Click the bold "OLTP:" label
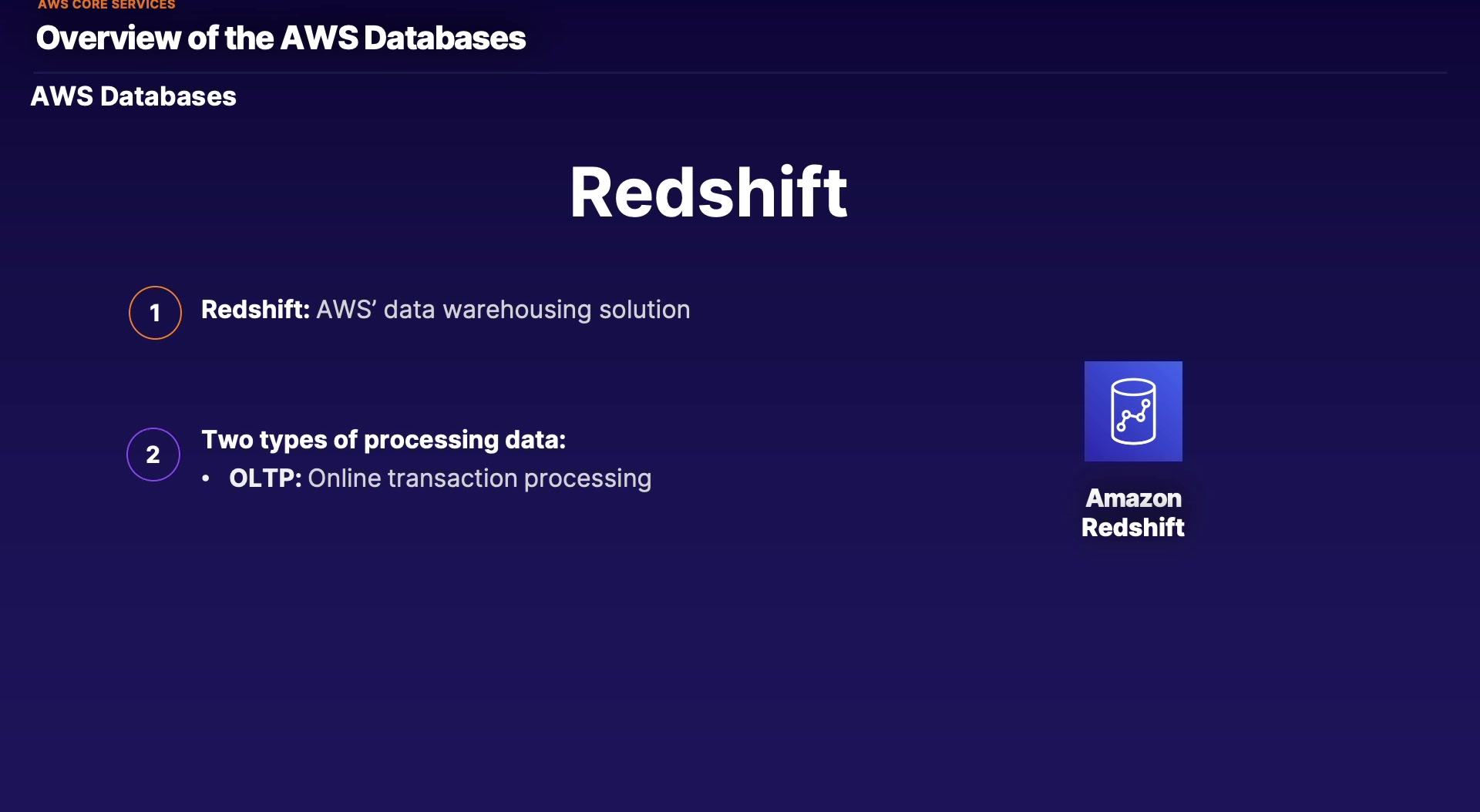The image size is (1480, 812). tap(265, 478)
